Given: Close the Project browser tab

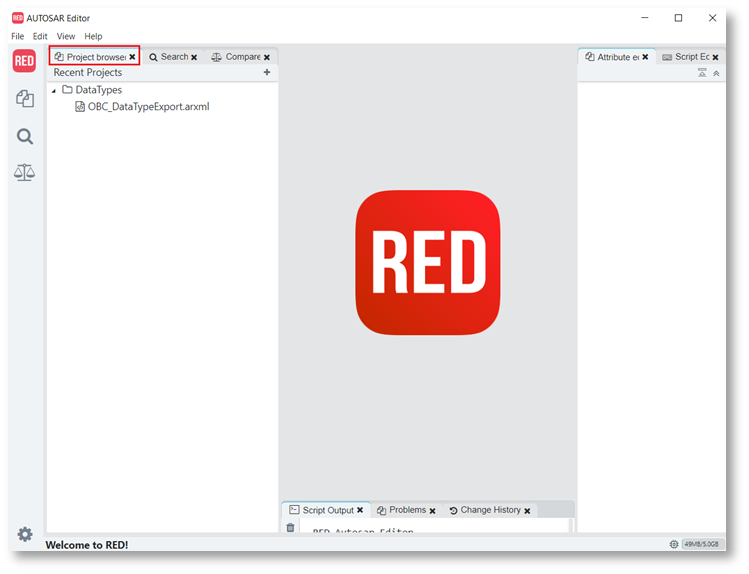Looking at the screenshot, I should tap(132, 57).
